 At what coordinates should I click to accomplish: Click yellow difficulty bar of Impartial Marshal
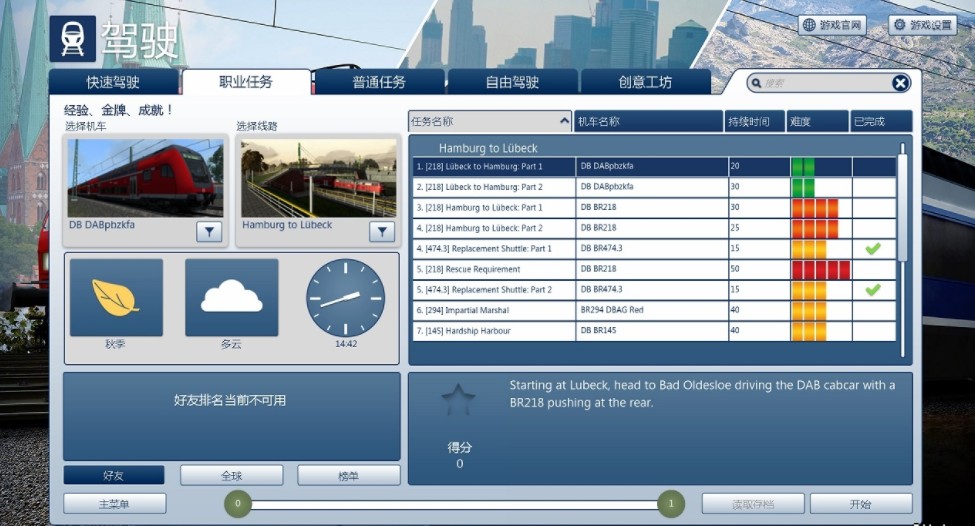(x=809, y=310)
